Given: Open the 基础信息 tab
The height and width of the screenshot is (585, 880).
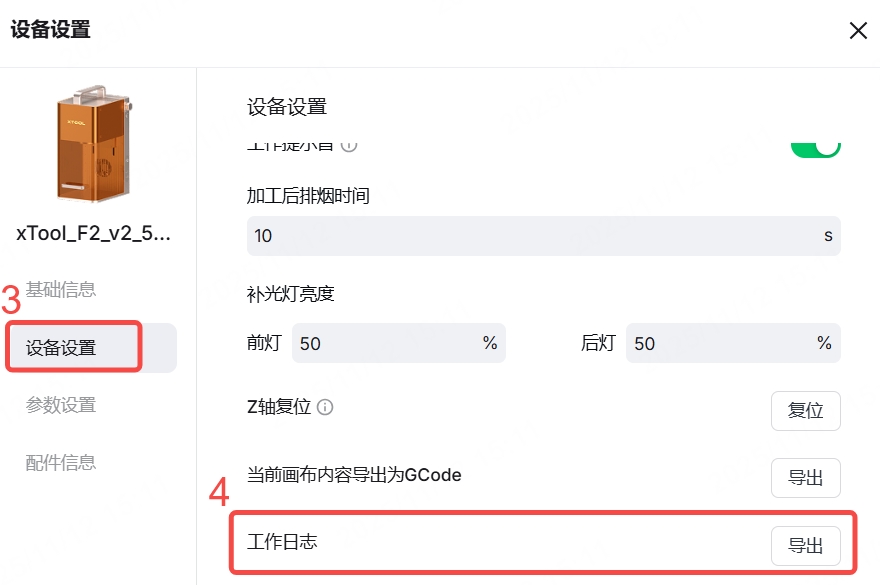Looking at the screenshot, I should tap(61, 290).
